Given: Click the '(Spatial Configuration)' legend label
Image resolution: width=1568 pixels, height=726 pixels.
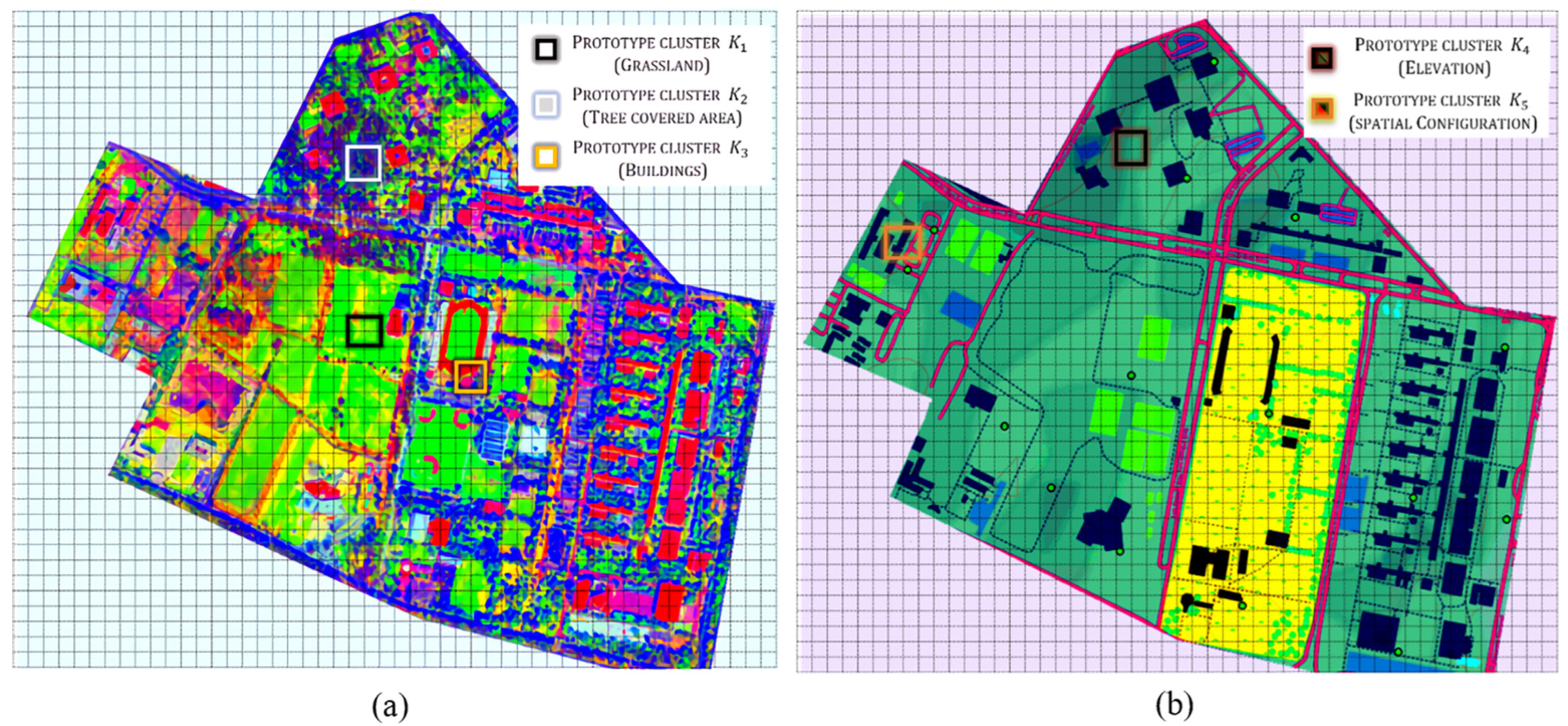Looking at the screenshot, I should click(1442, 123).
